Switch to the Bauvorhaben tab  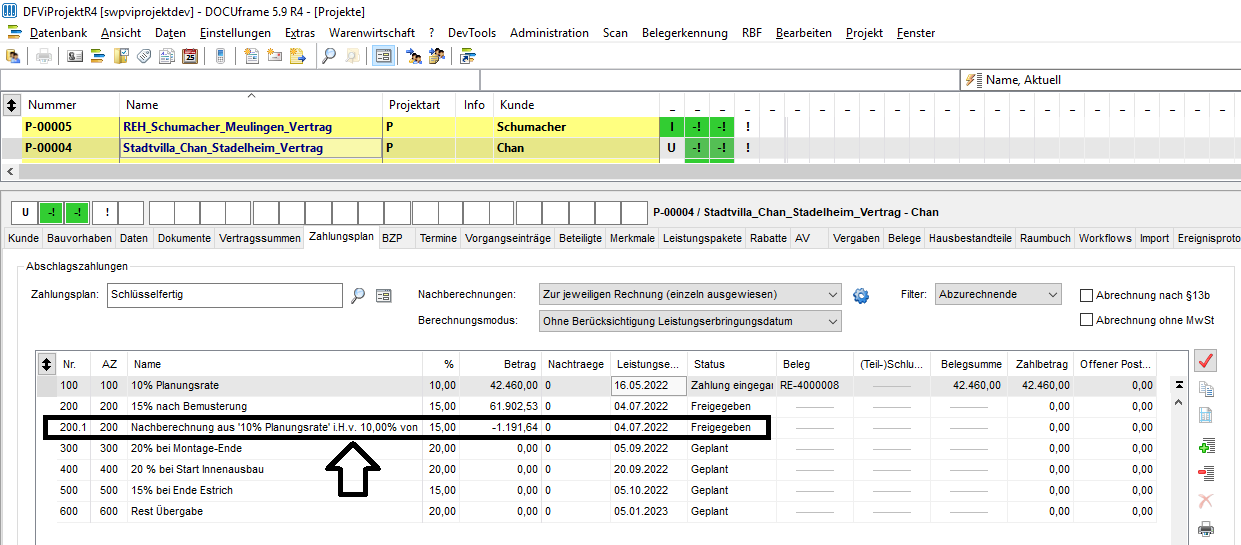79,239
